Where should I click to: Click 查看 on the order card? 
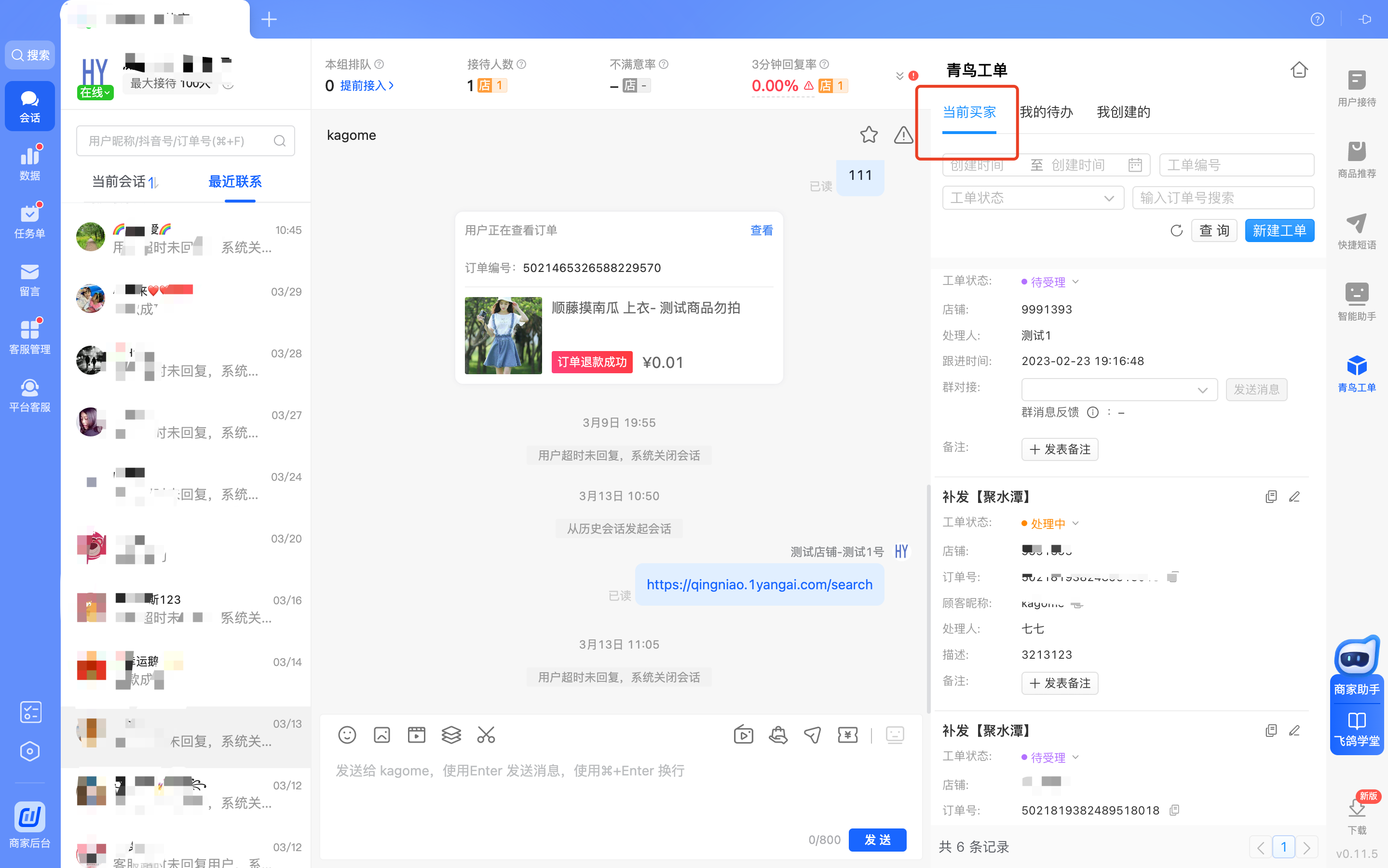762,230
